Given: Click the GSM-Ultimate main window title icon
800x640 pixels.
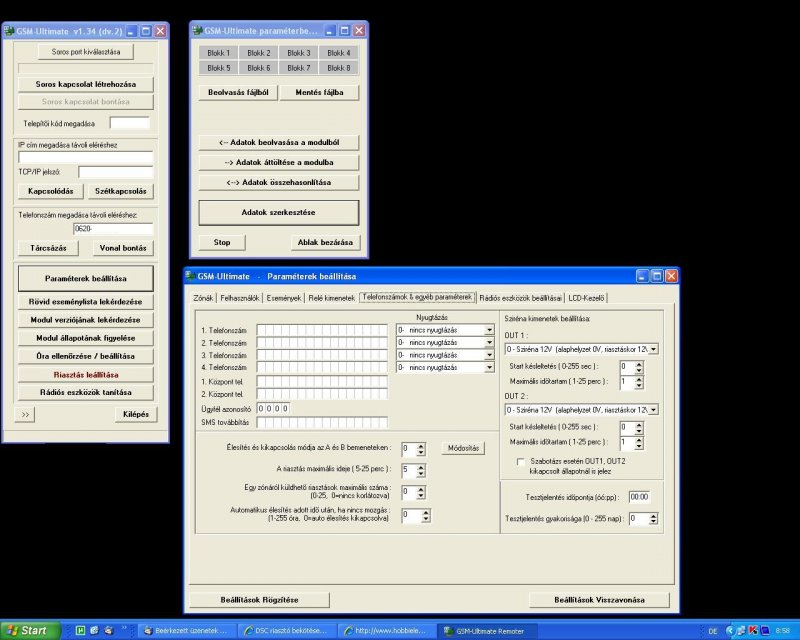Looking at the screenshot, I should (9, 31).
